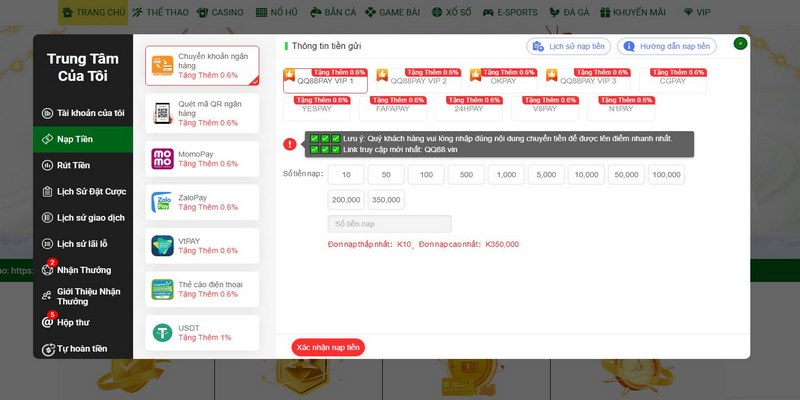This screenshot has height=400, width=800.
Task: Go to the Casino menu item
Action: [x=220, y=12]
